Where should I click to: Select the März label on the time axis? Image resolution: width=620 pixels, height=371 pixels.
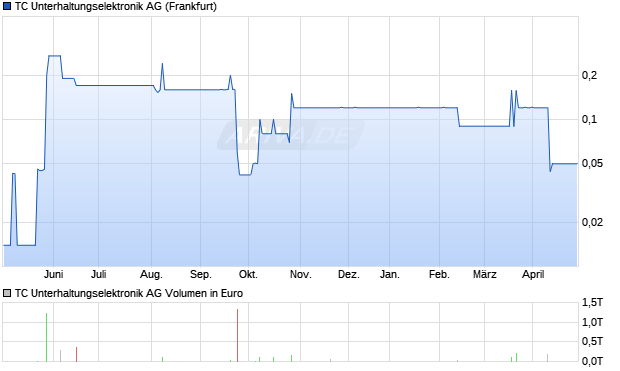(x=485, y=274)
